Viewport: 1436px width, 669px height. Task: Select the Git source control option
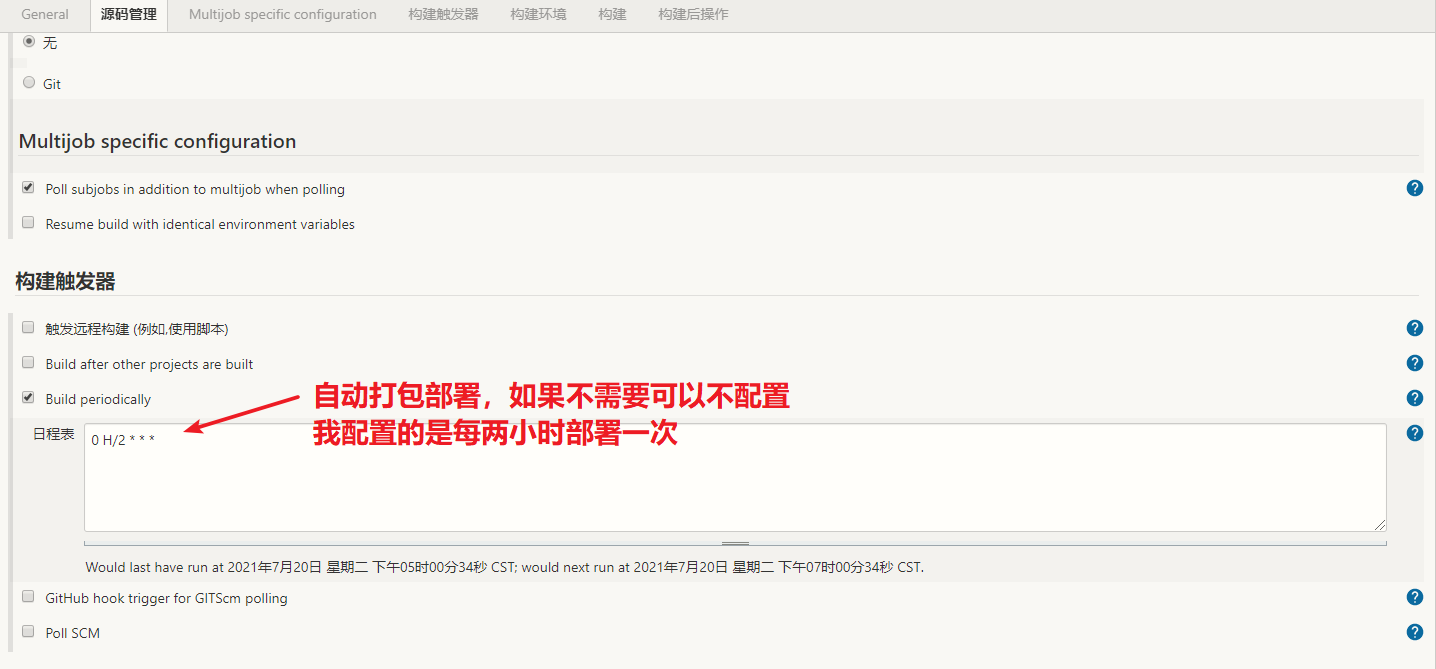pos(28,81)
